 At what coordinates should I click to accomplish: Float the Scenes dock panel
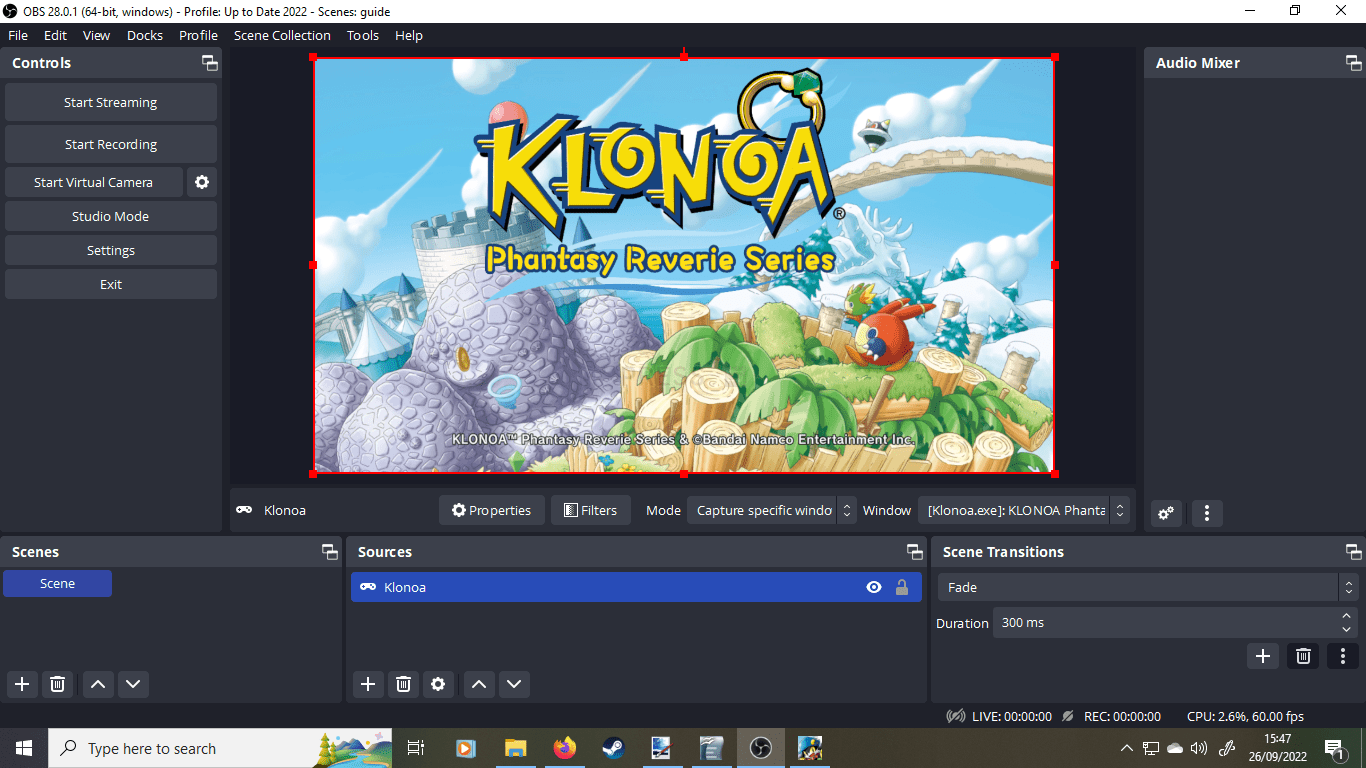pos(329,552)
